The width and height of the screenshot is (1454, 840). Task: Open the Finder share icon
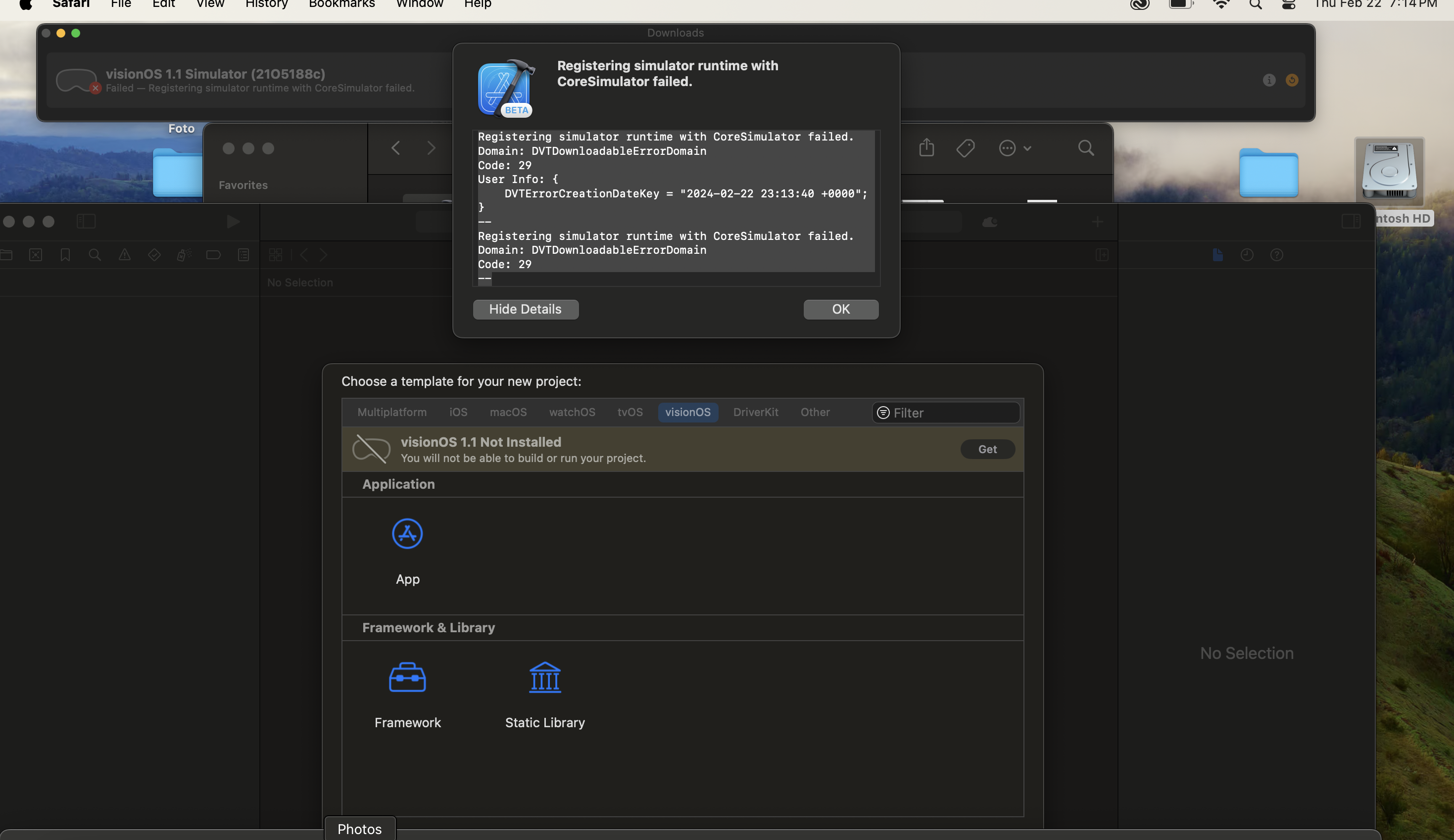tap(926, 148)
